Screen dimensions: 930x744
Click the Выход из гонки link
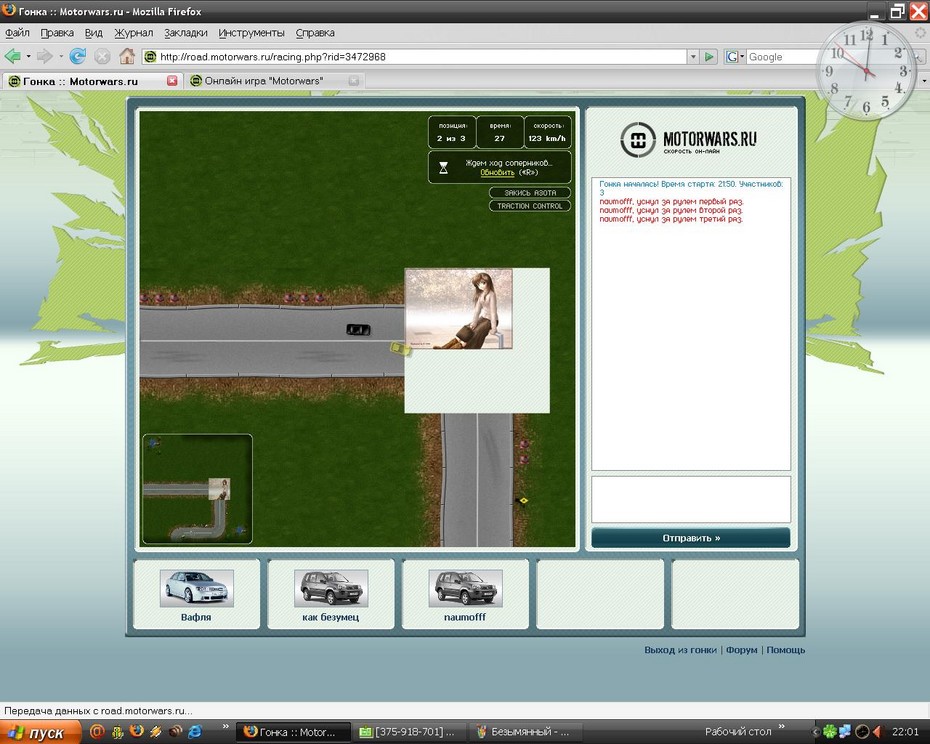(x=680, y=650)
